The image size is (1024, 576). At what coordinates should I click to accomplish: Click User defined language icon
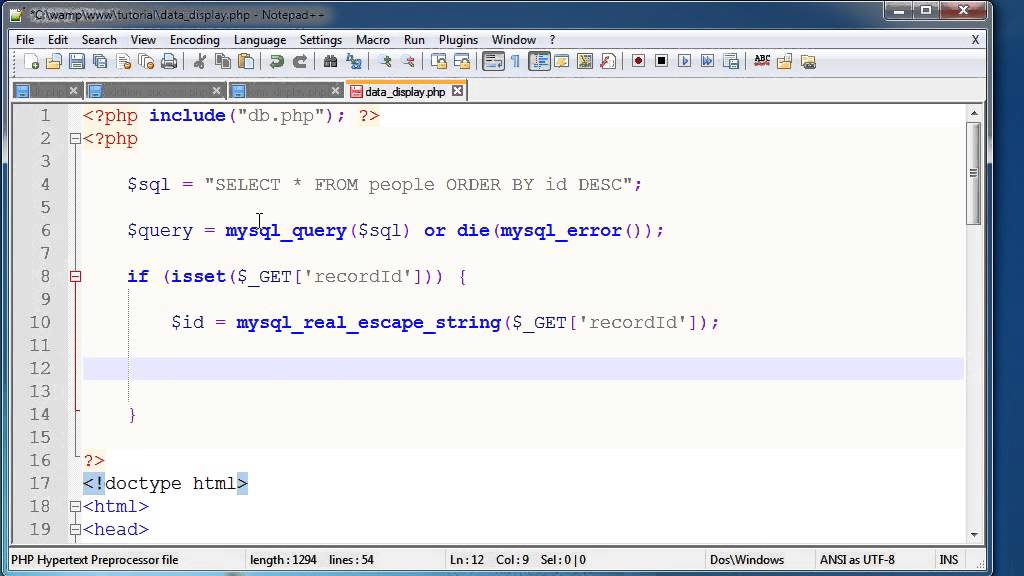(x=562, y=61)
